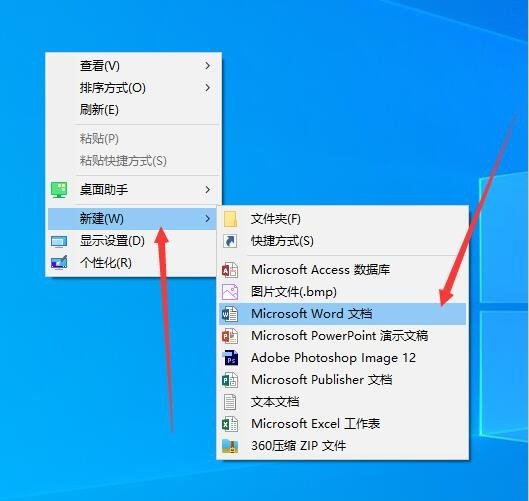Viewport: 529px width, 501px height.
Task: Create Microsoft Excel 工作表
Action: click(x=342, y=424)
